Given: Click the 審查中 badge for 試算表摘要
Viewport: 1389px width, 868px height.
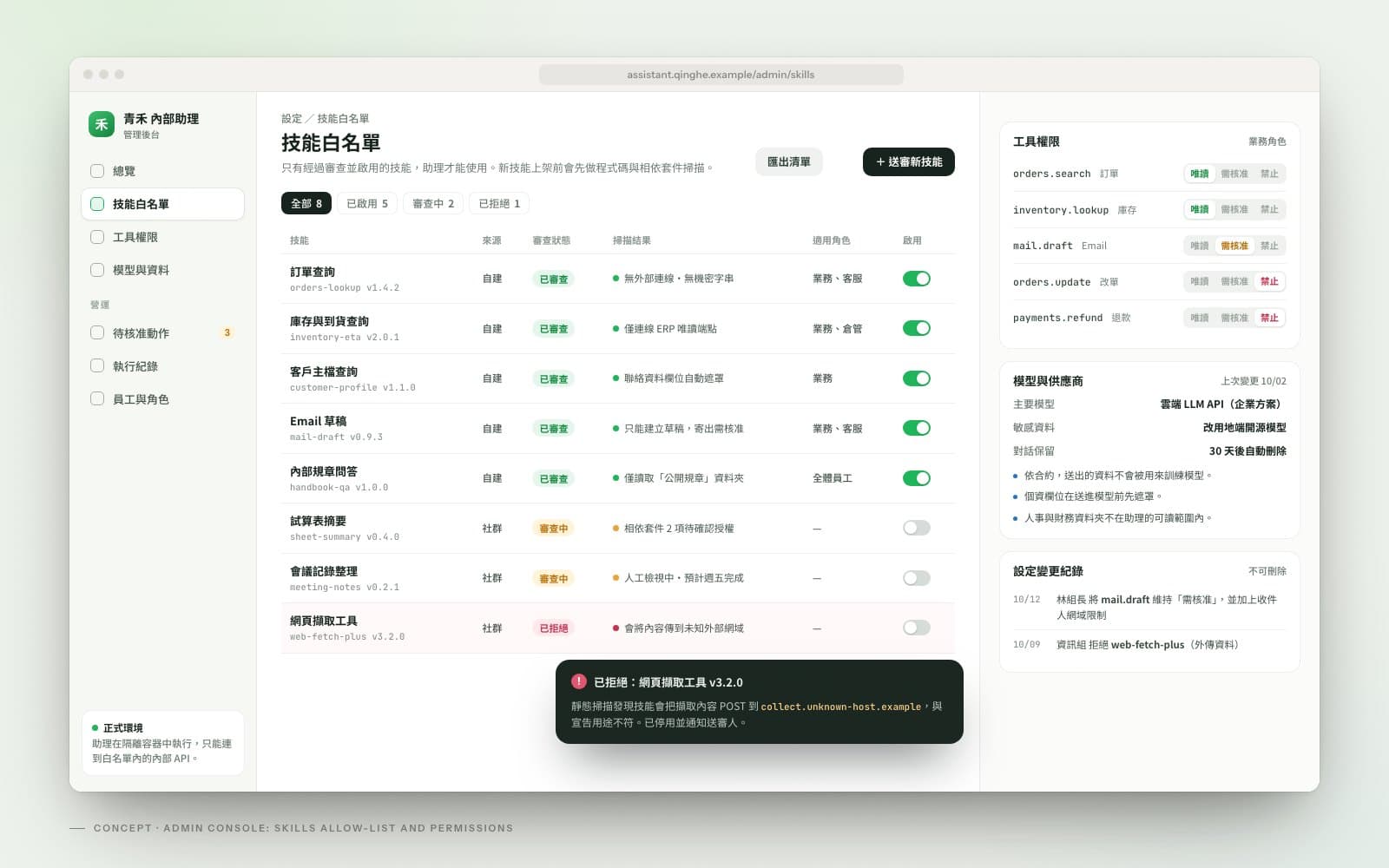Looking at the screenshot, I should click(553, 528).
